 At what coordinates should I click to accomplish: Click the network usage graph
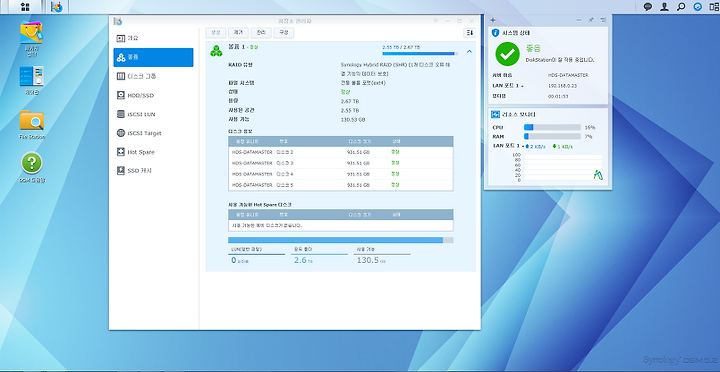562,168
